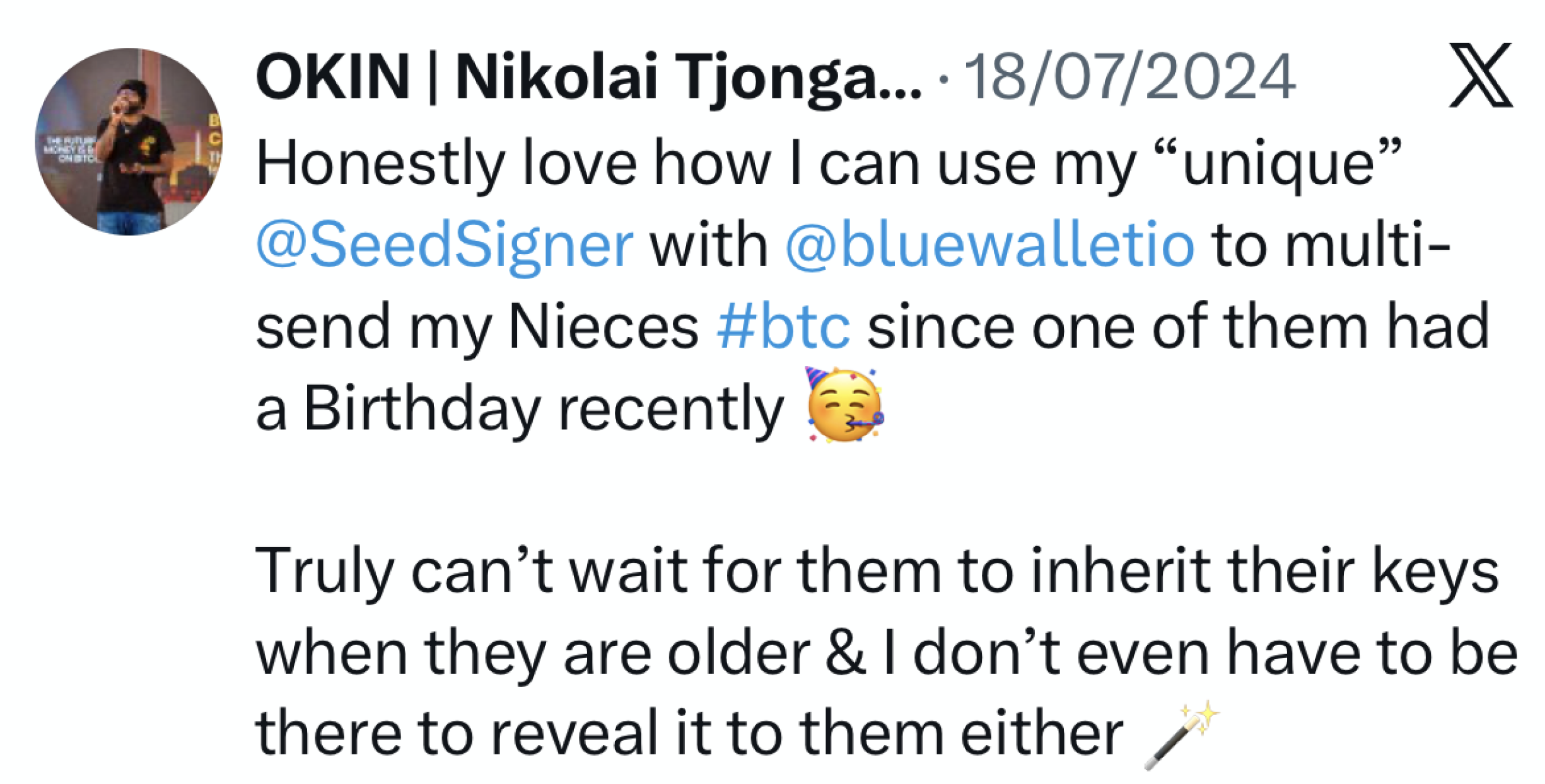
Task: Click the word "Birthday" in the tweet
Action: 422,409
